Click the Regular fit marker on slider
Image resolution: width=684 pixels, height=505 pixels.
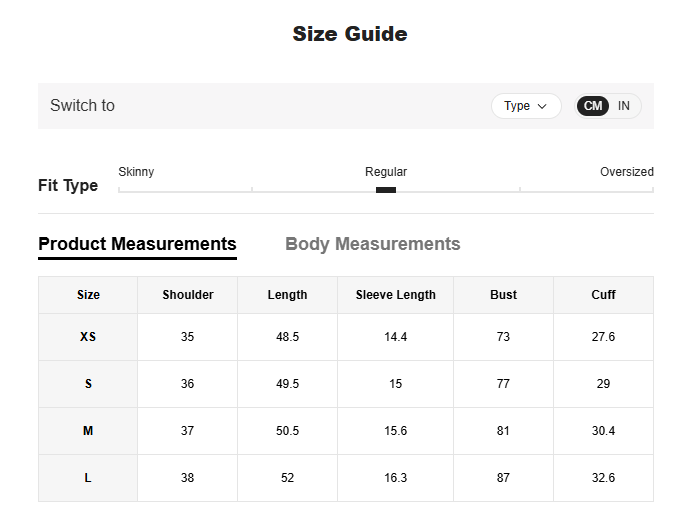pos(386,190)
